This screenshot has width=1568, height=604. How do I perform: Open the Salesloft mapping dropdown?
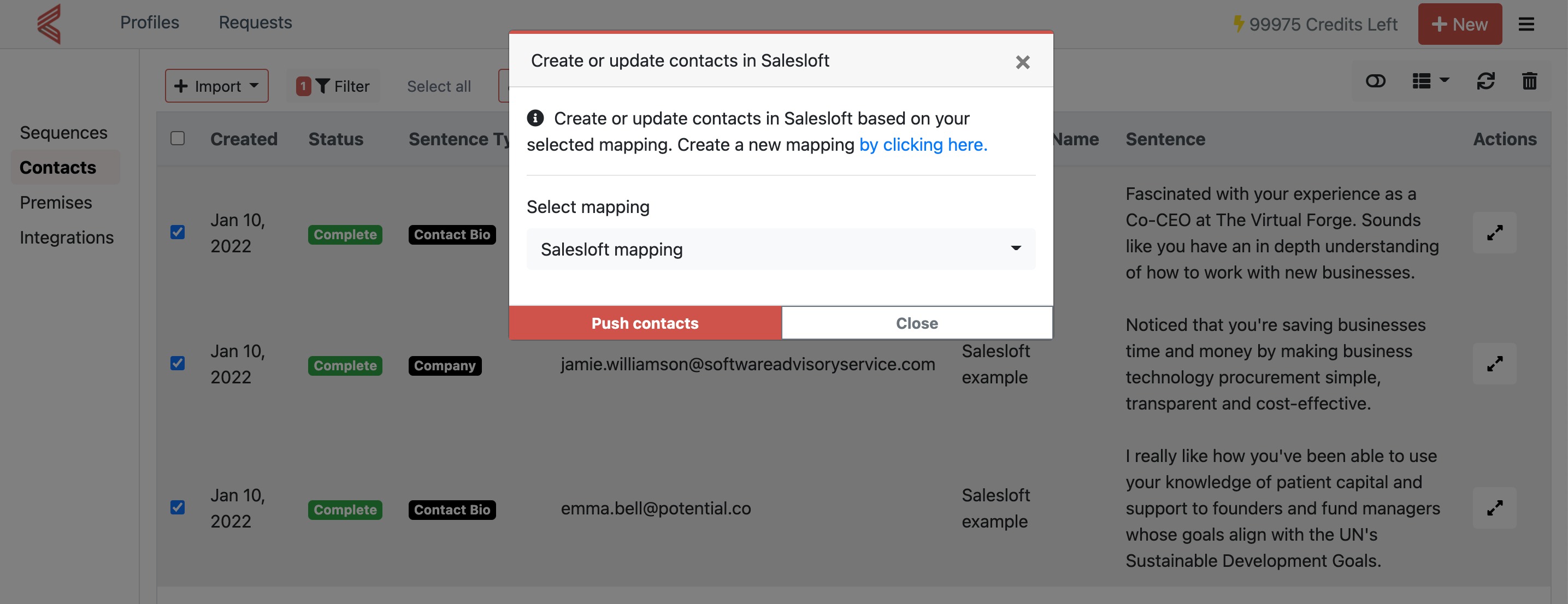coord(780,250)
